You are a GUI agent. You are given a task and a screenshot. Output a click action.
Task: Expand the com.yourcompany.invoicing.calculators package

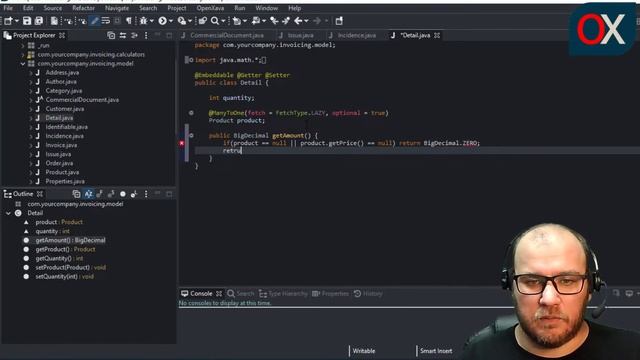tap(23, 55)
